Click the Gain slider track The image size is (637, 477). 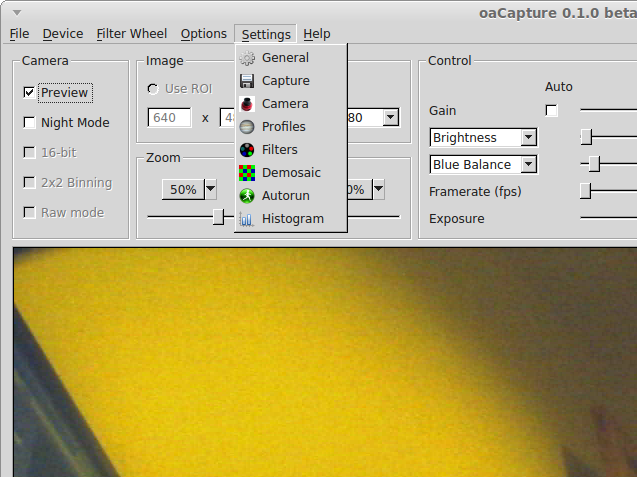(x=609, y=110)
